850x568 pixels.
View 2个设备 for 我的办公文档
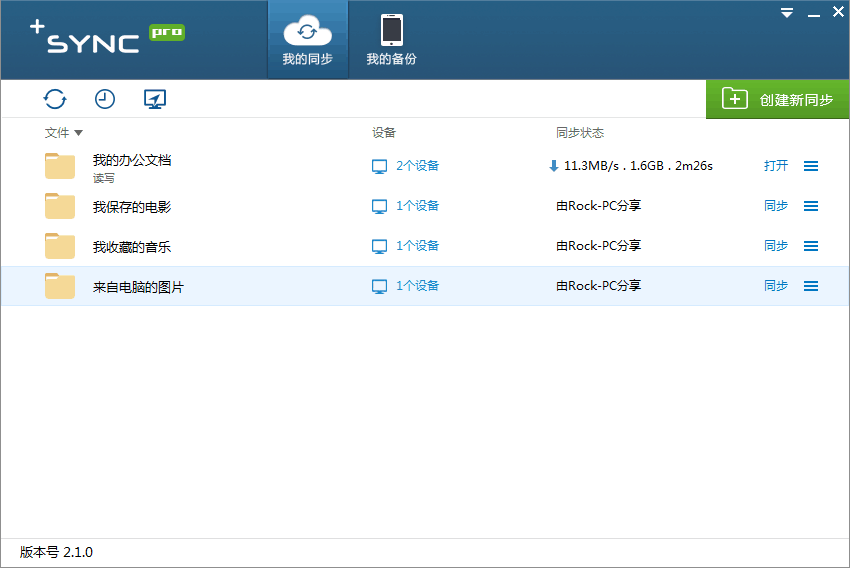coord(406,166)
